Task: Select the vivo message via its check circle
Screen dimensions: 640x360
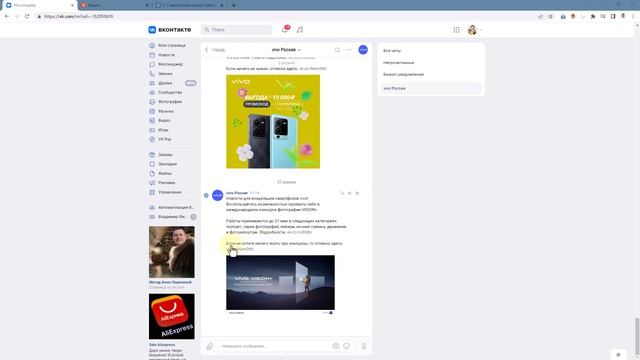Action: pyautogui.click(x=206, y=196)
